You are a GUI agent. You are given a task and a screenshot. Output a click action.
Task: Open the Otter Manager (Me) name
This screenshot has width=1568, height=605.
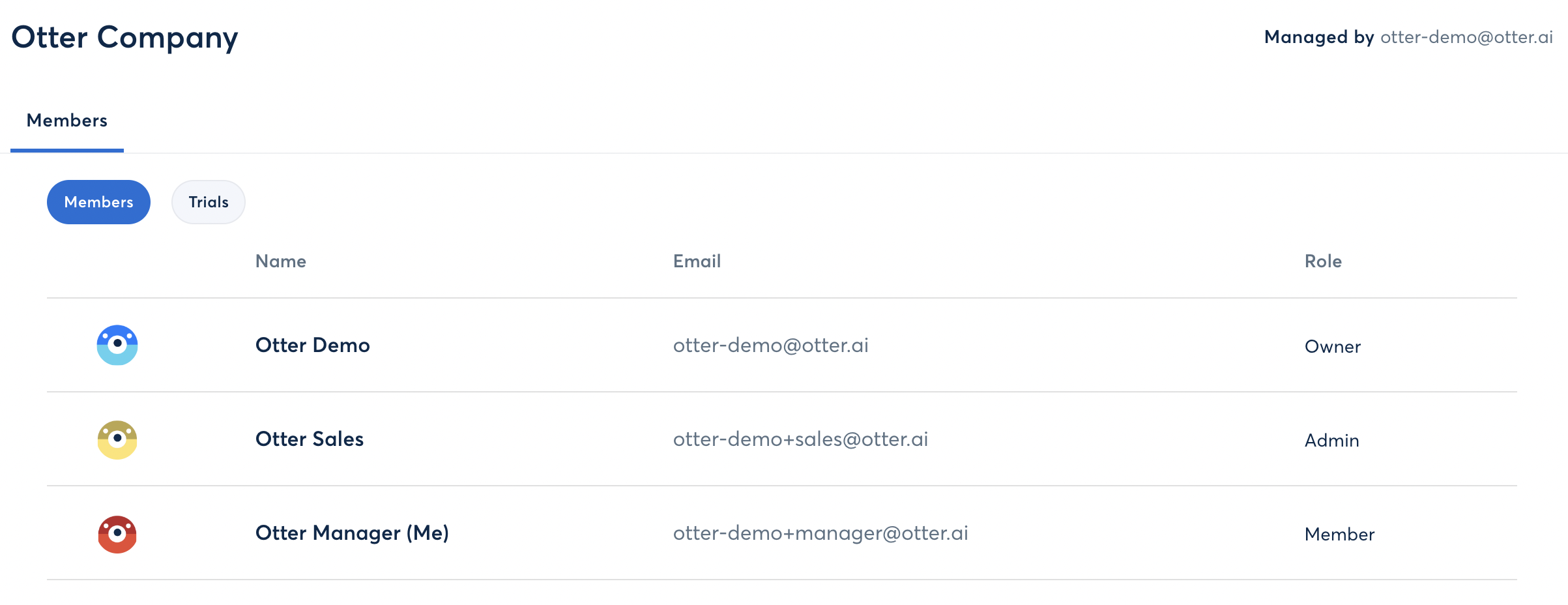point(352,533)
